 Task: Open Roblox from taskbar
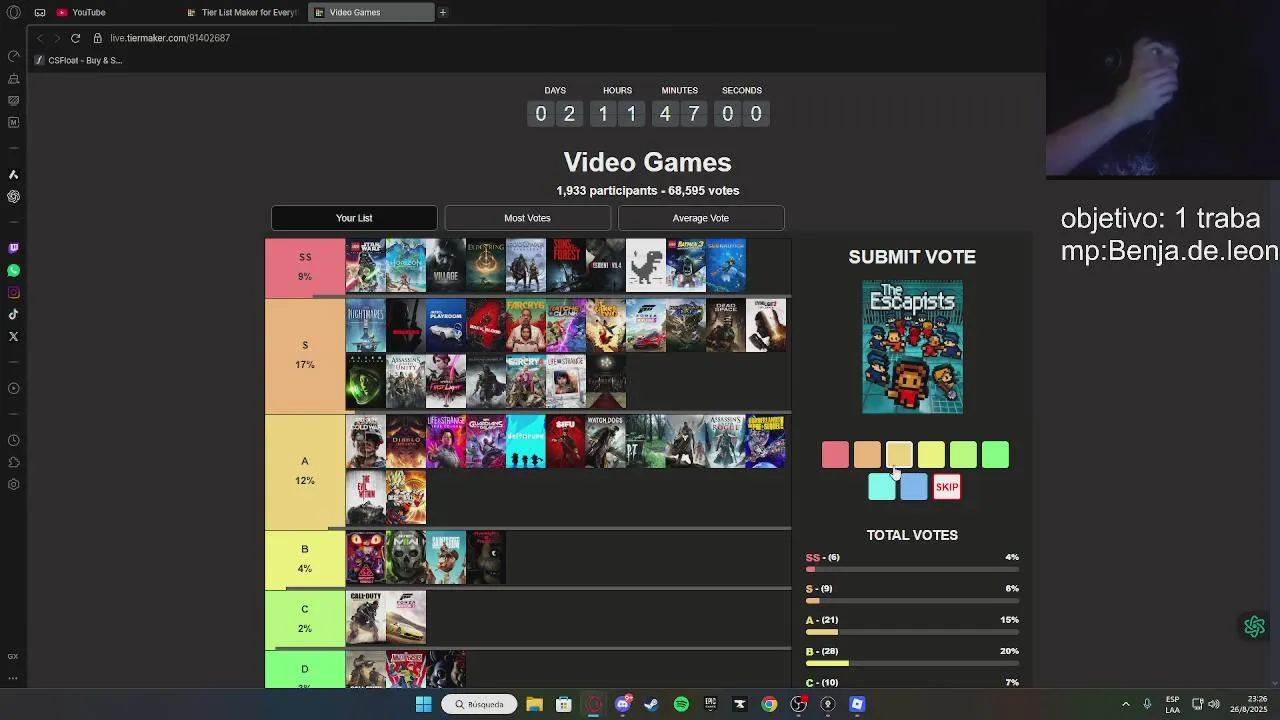click(x=857, y=704)
